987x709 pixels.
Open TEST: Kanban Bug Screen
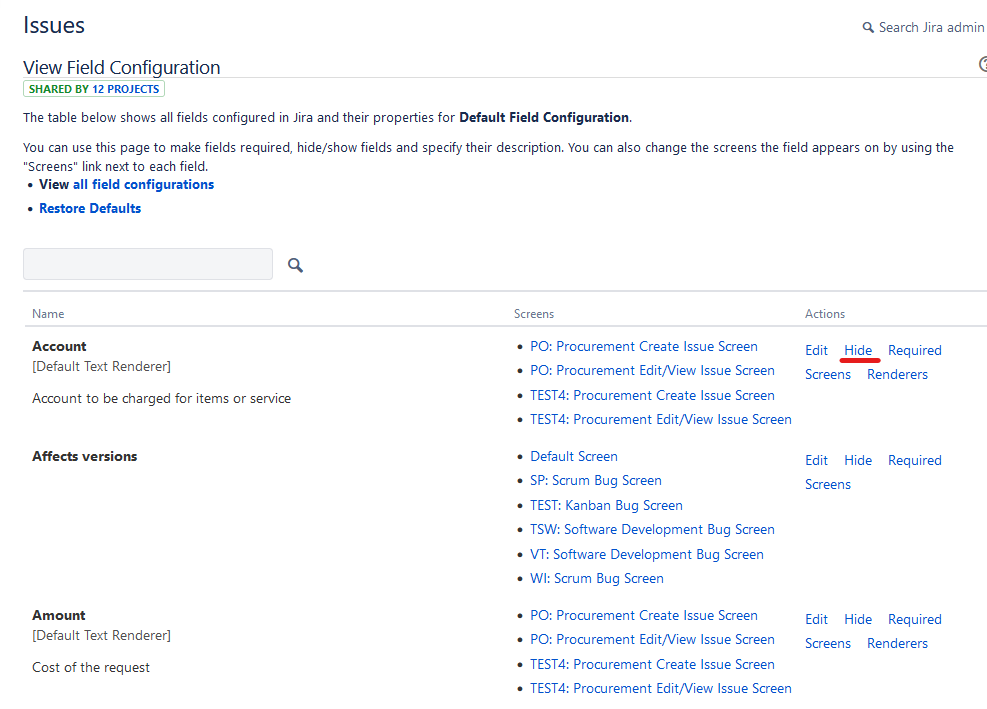coord(606,505)
